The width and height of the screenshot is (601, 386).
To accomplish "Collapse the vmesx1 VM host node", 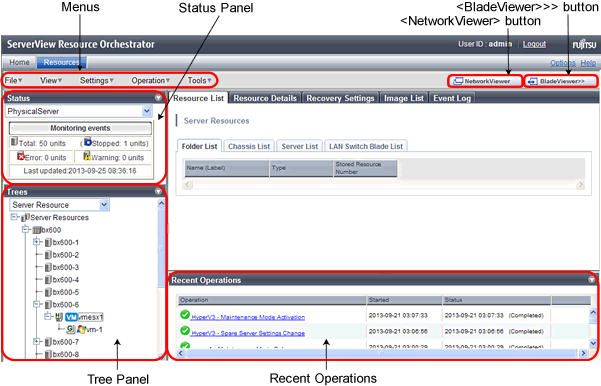I will pos(48,316).
